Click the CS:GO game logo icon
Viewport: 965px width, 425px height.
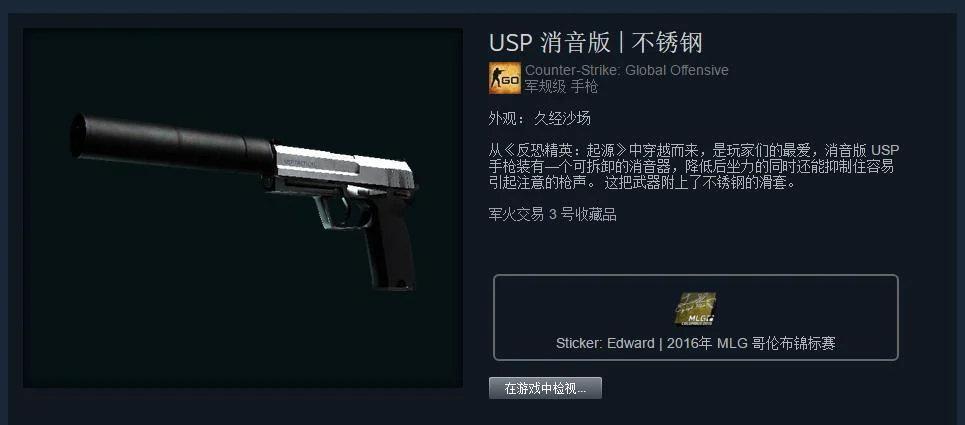tap(505, 78)
